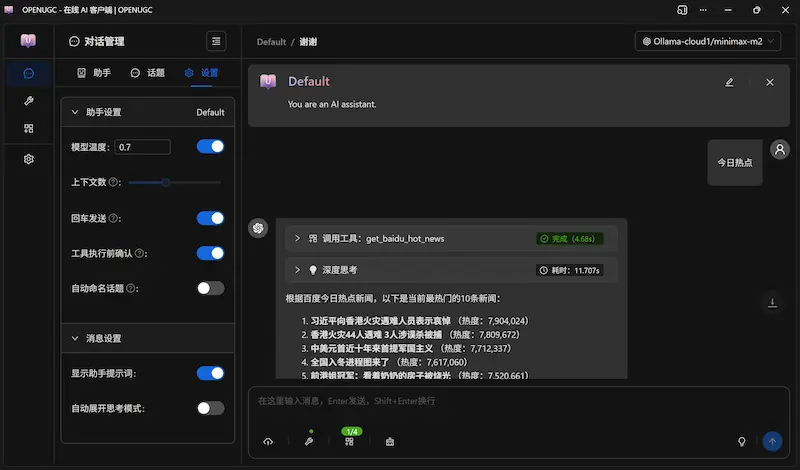Click the toolbox icon in input toolbar
Image resolution: width=800 pixels, height=470 pixels.
[x=389, y=441]
